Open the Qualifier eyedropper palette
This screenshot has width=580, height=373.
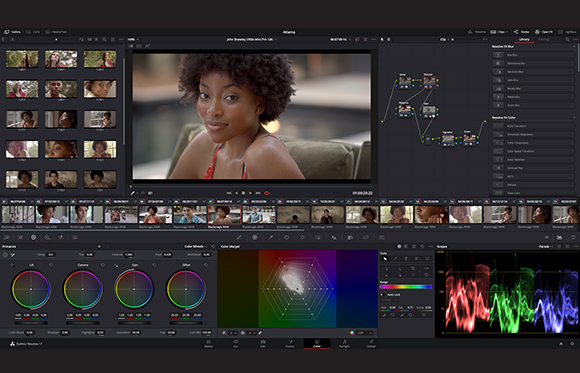[271, 237]
